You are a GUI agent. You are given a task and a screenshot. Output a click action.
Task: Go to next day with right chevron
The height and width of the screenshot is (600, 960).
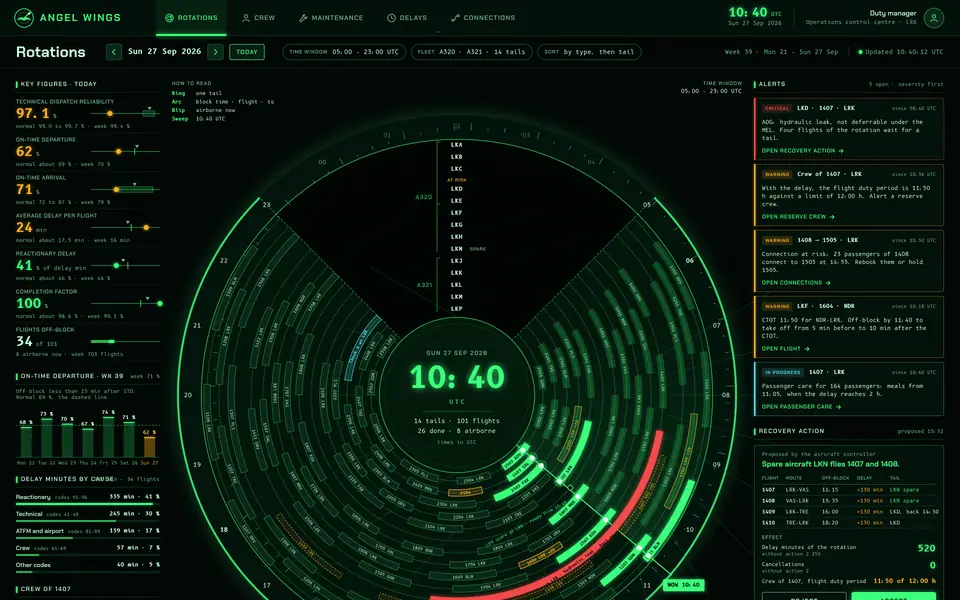point(215,52)
